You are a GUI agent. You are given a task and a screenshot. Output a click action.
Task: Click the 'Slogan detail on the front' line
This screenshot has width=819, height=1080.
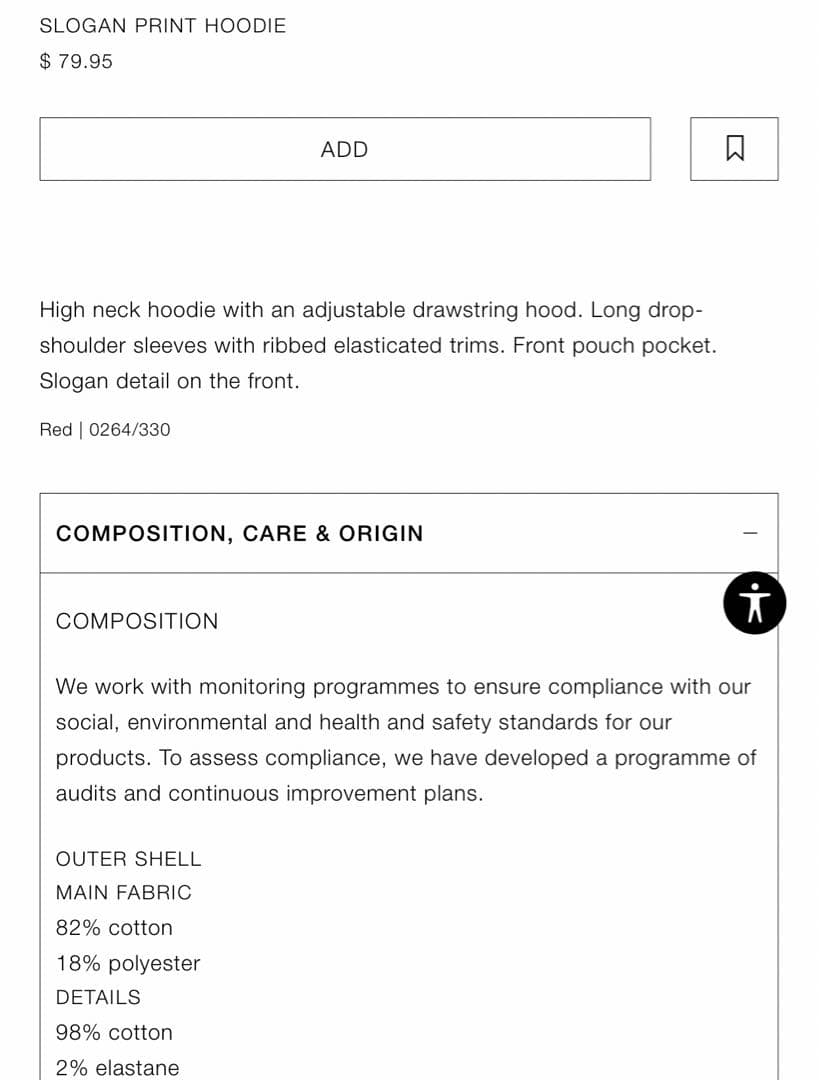(169, 381)
